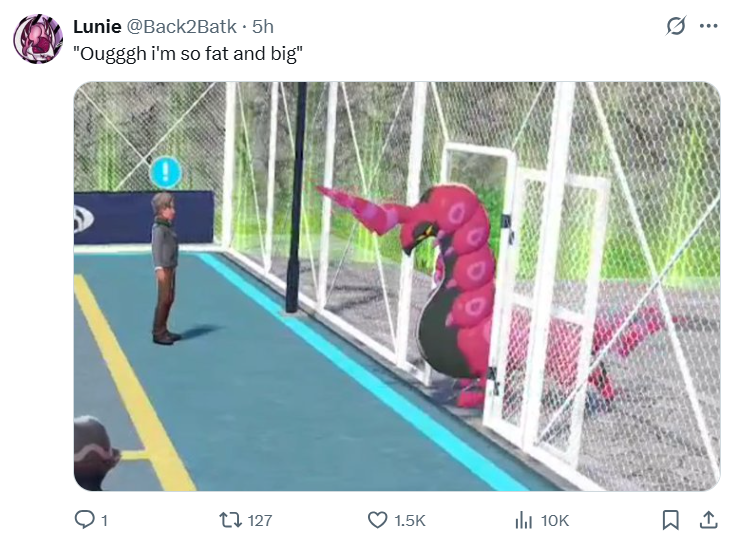This screenshot has width=733, height=542.
Task: Bookmark this post
Action: [670, 520]
